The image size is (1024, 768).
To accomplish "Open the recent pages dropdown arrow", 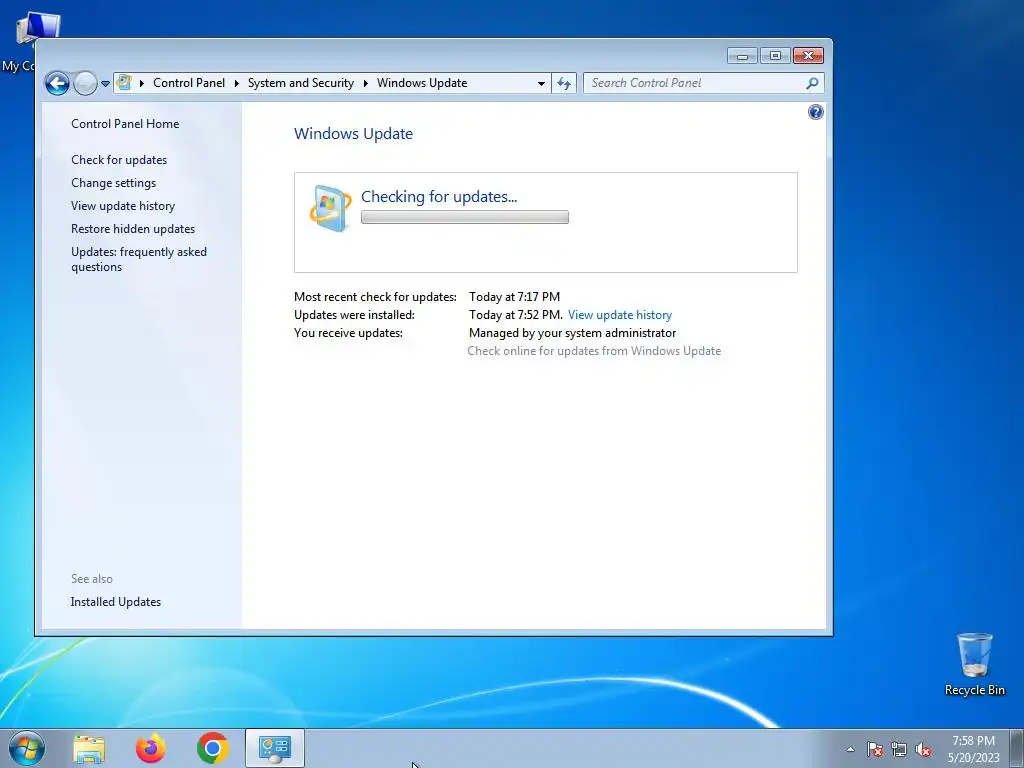I will pyautogui.click(x=105, y=84).
